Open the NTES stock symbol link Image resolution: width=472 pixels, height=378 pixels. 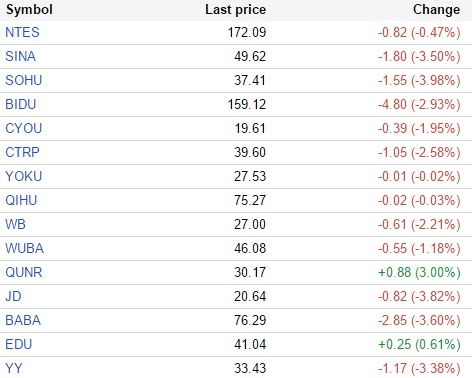(22, 32)
